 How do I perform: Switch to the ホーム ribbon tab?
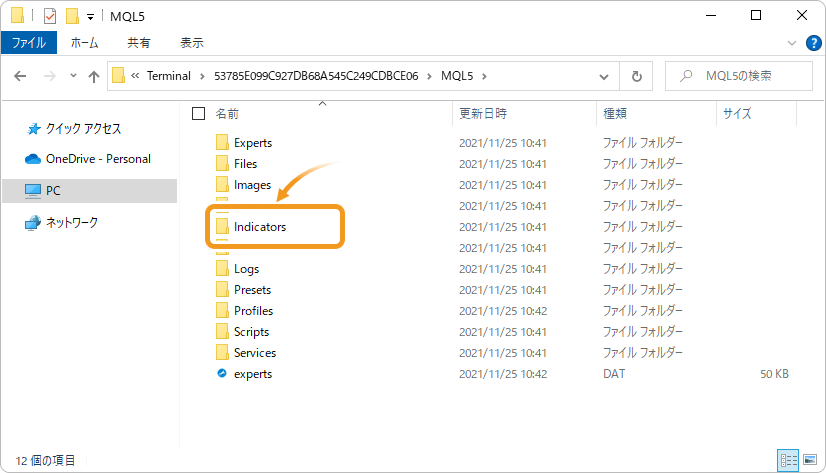click(x=84, y=43)
